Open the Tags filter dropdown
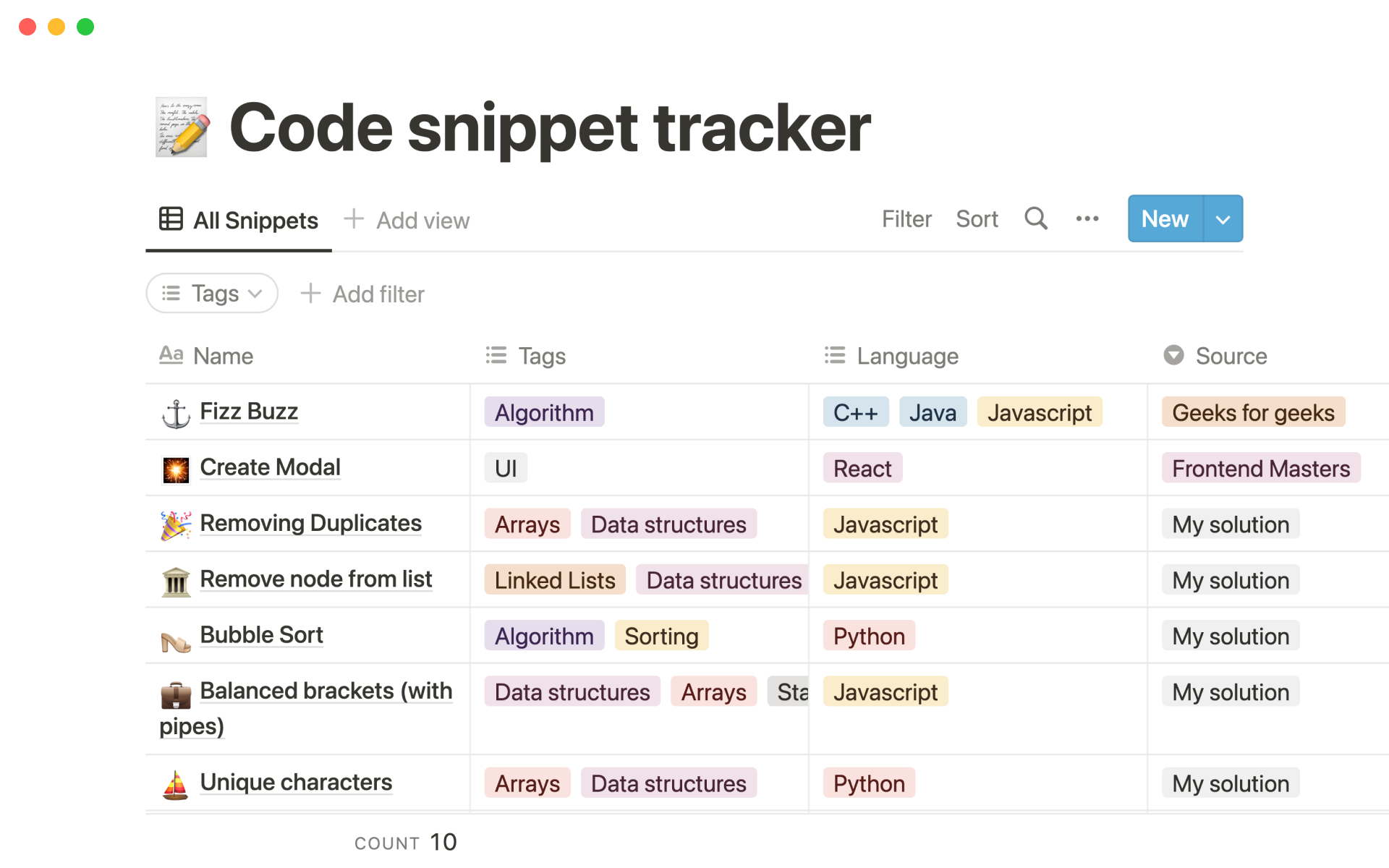The height and width of the screenshot is (868, 1389). (212, 294)
